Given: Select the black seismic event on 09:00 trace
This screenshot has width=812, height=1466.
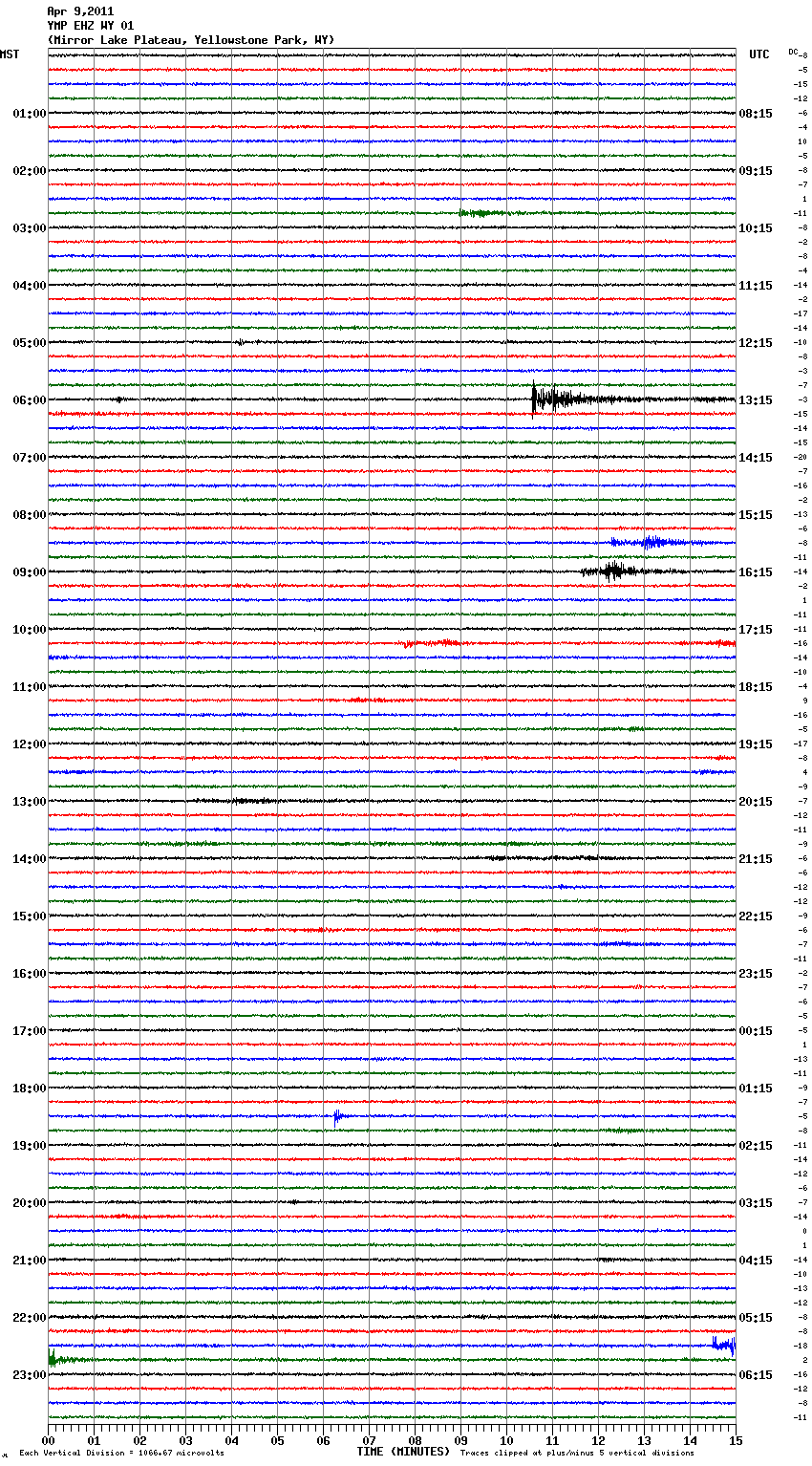Looking at the screenshot, I should coord(611,571).
